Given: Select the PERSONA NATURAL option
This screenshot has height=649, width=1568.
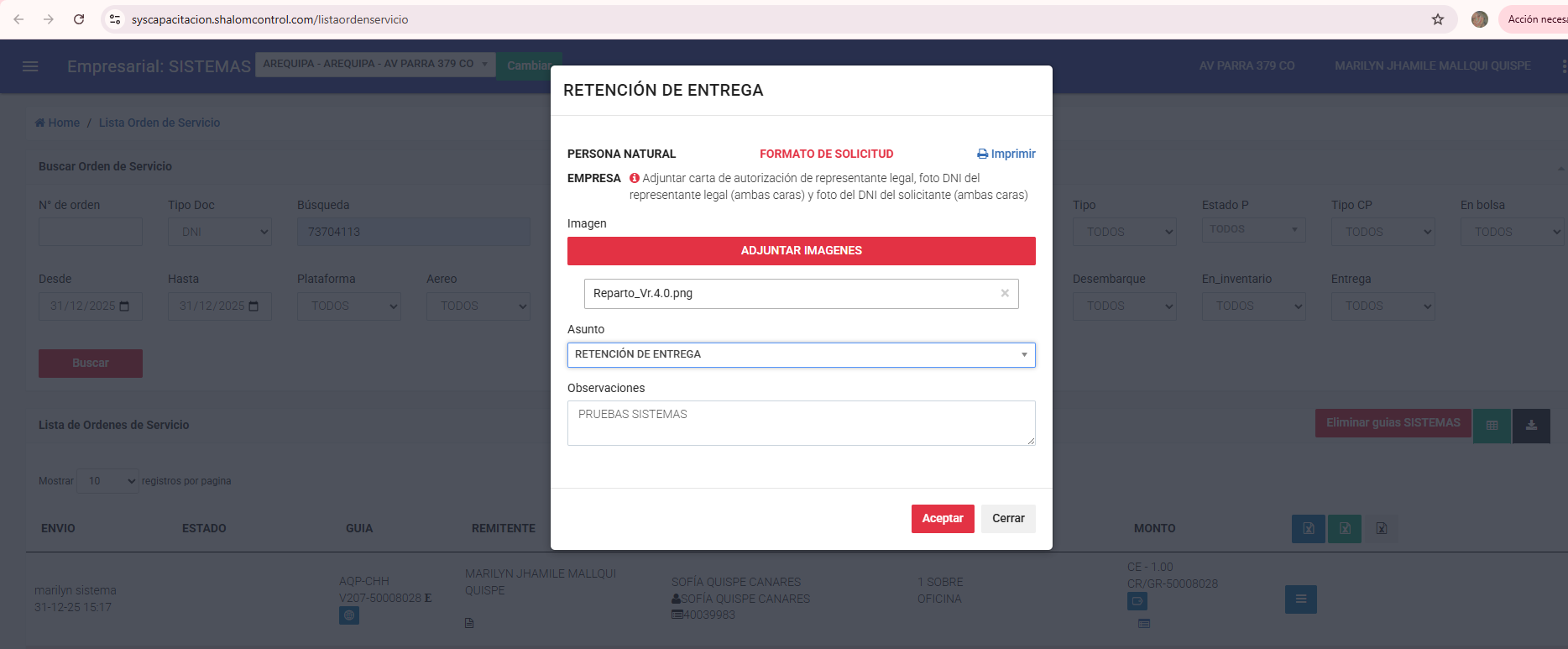Looking at the screenshot, I should point(621,154).
